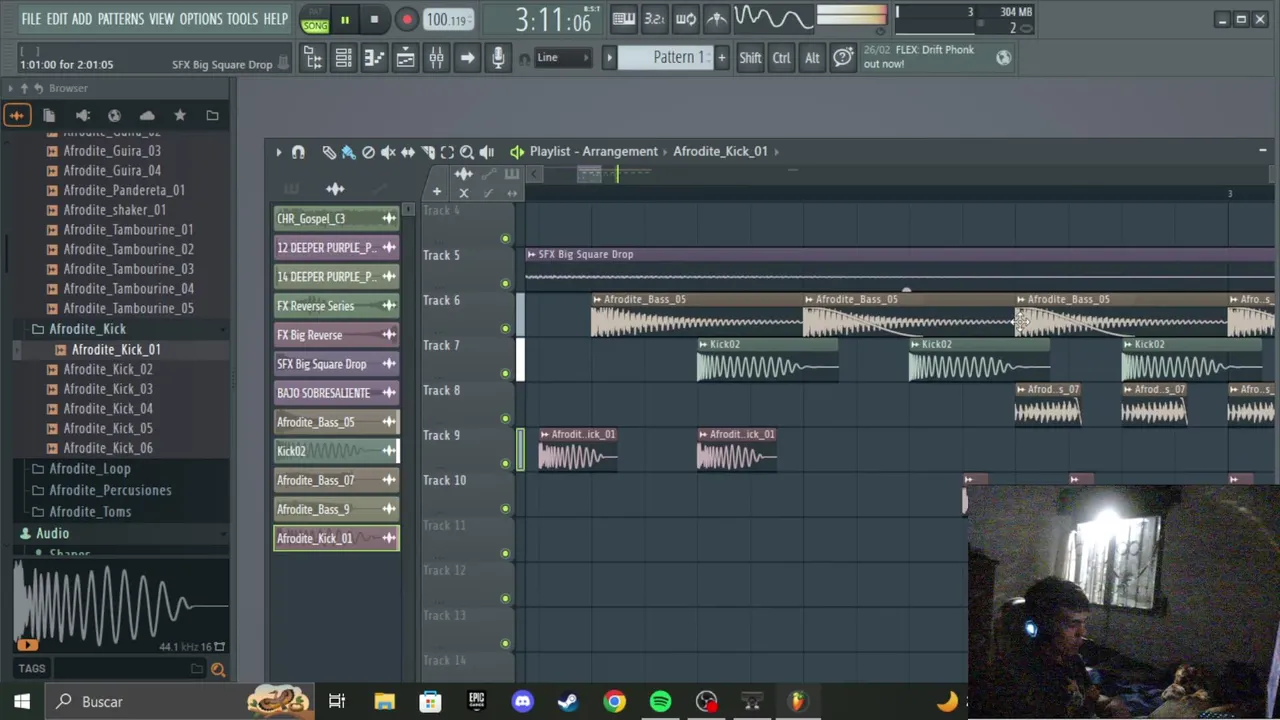Open the Pattern 1 selector
The height and width of the screenshot is (720, 1280).
[664, 58]
